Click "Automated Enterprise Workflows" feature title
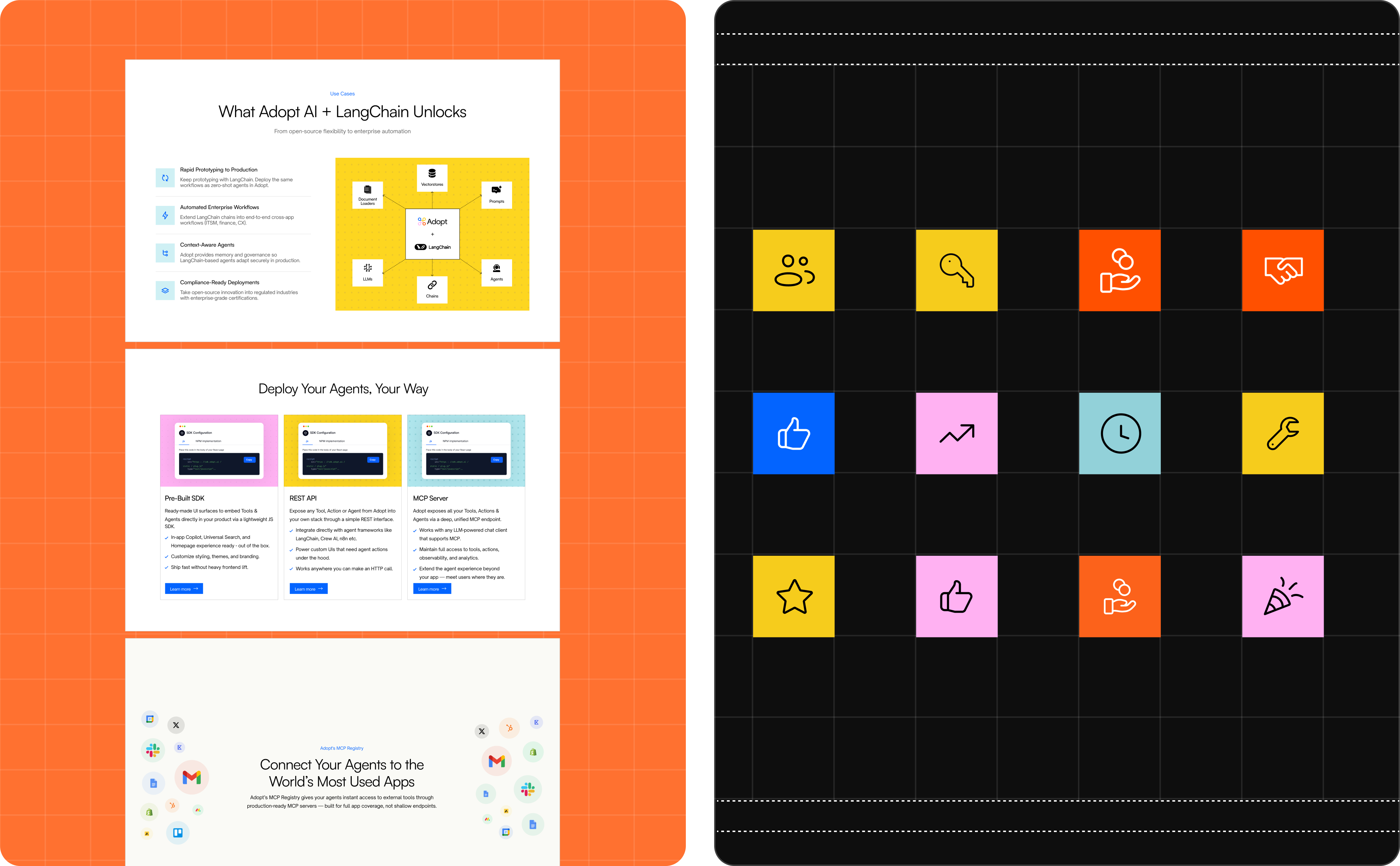Screen dimensions: 1400x866 [x=219, y=207]
